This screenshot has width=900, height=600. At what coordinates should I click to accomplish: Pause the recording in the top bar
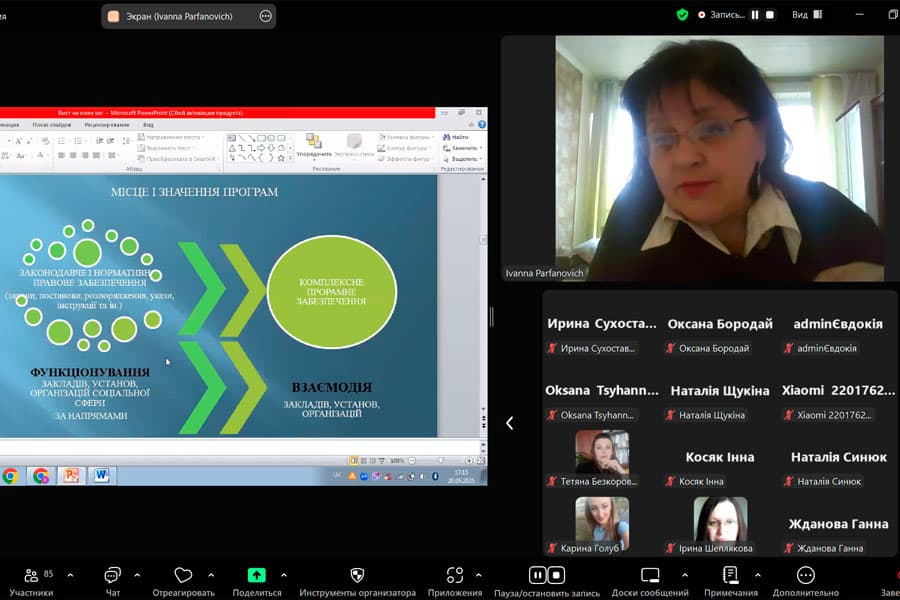coord(755,15)
